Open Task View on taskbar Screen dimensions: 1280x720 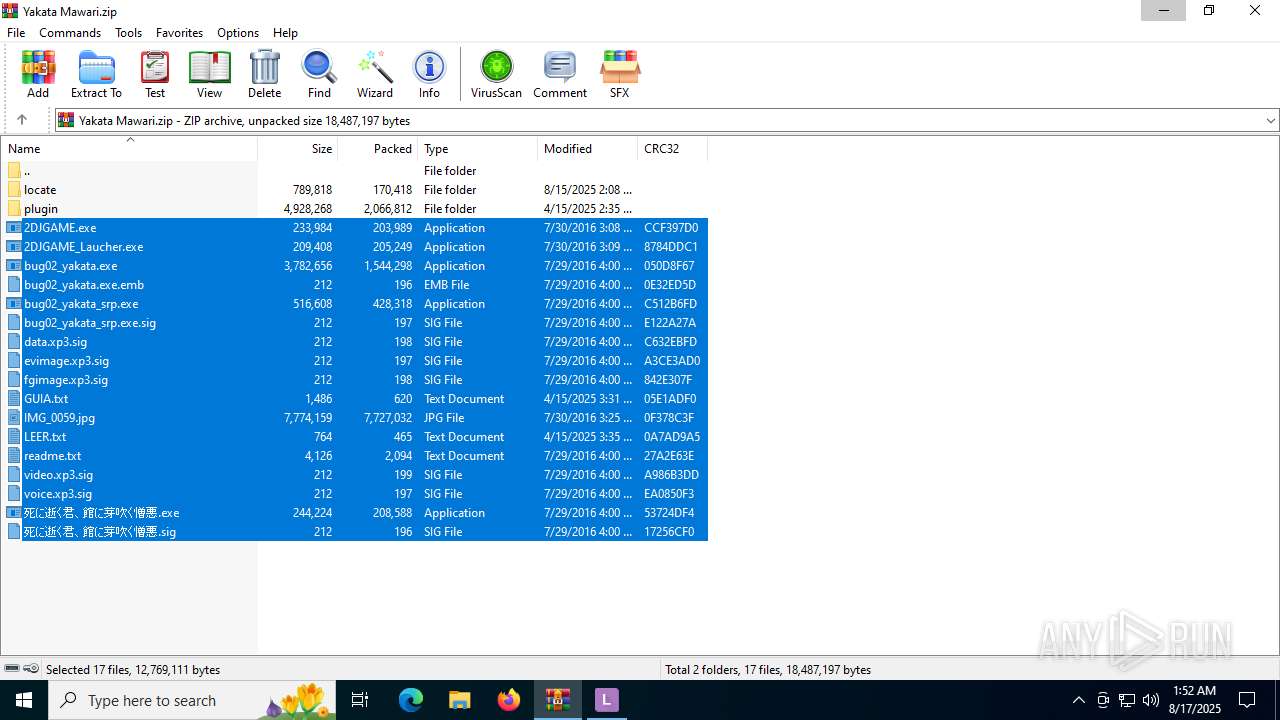click(361, 700)
